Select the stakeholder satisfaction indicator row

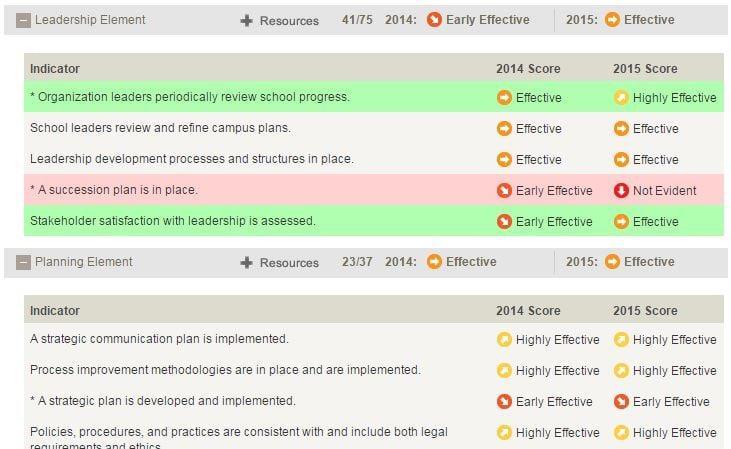coord(173,221)
